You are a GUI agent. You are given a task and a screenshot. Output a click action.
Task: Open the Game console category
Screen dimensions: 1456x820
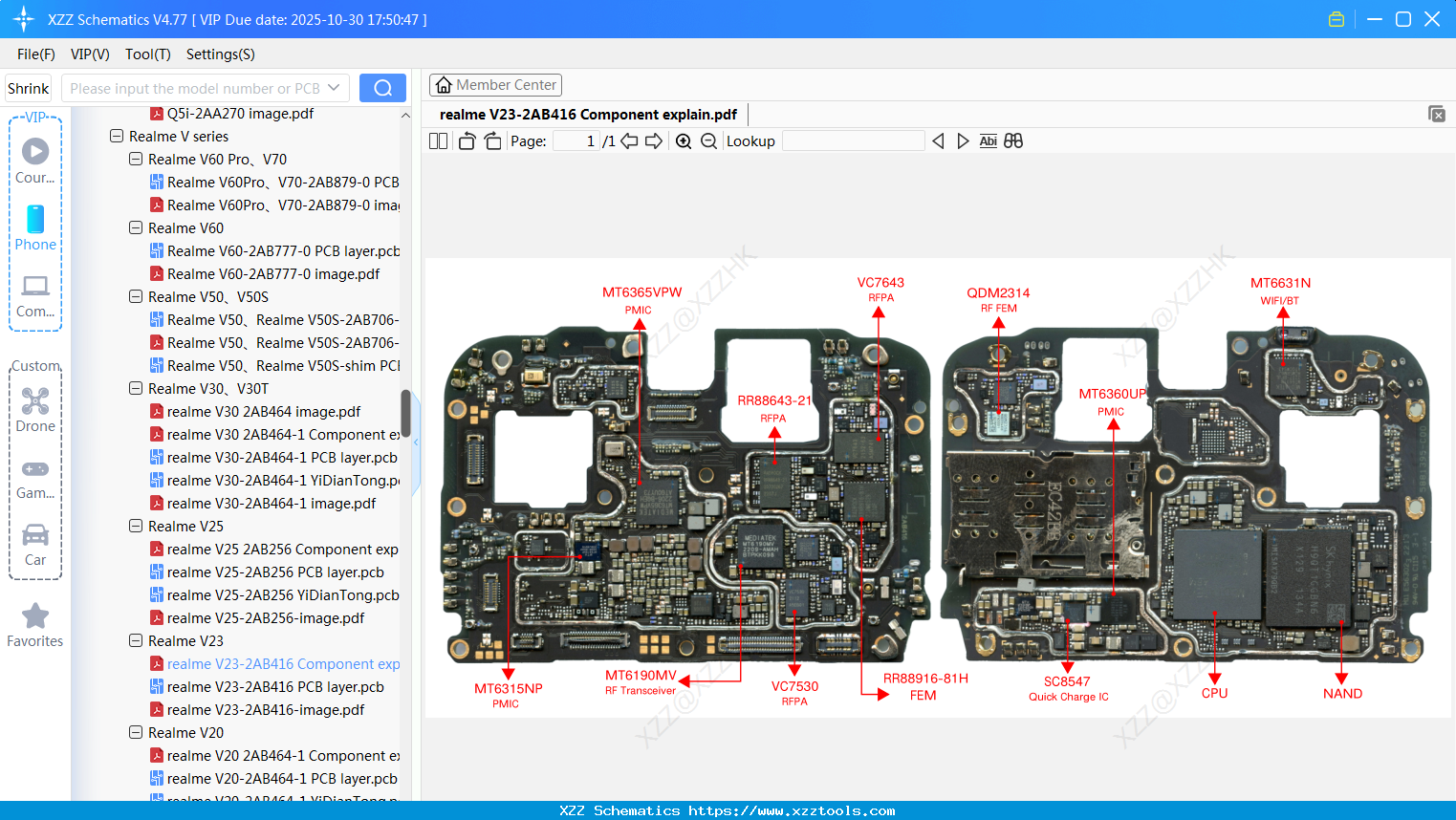point(35,479)
